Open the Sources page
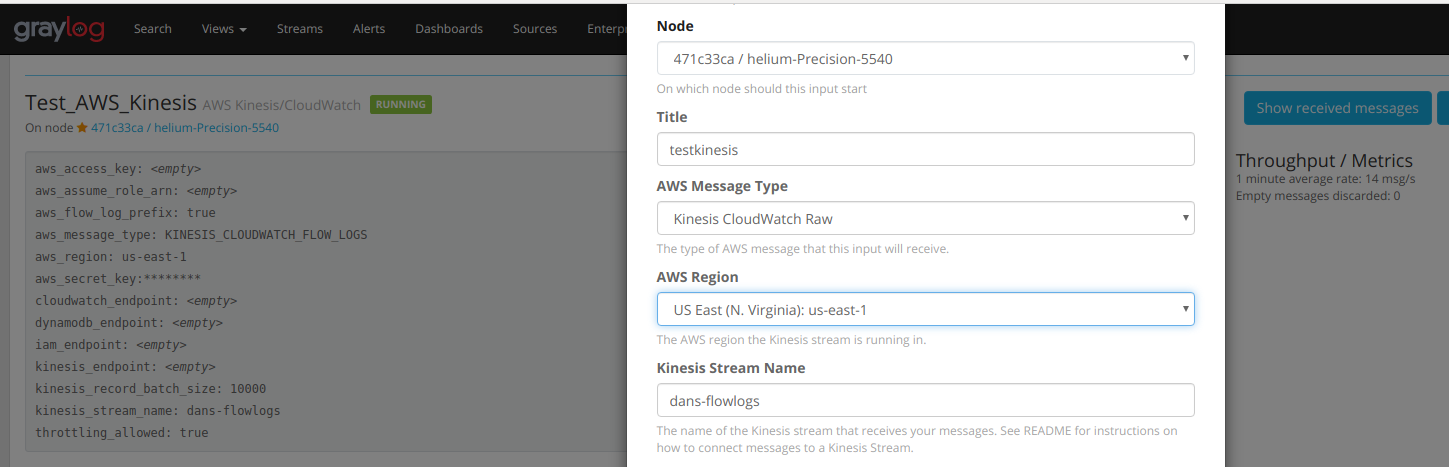The width and height of the screenshot is (1449, 467). (x=535, y=29)
